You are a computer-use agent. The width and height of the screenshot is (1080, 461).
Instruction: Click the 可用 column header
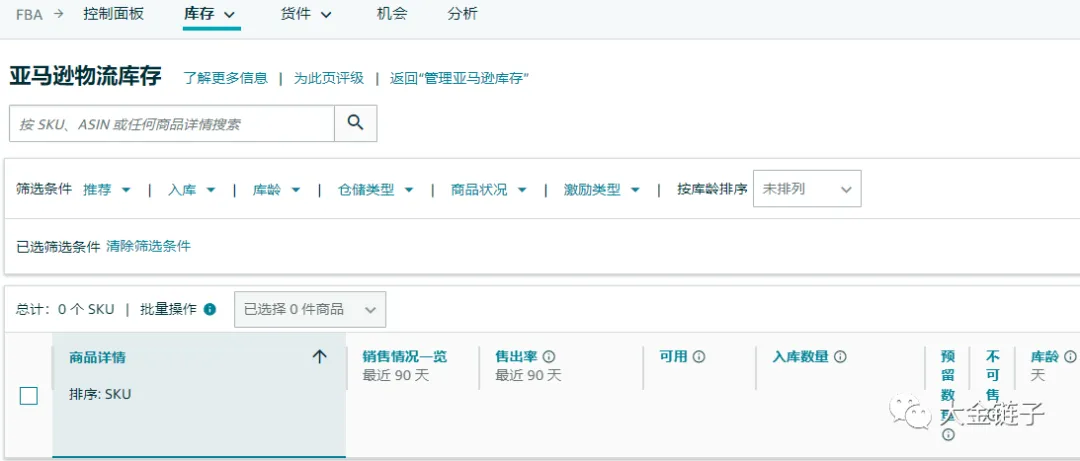[674, 356]
